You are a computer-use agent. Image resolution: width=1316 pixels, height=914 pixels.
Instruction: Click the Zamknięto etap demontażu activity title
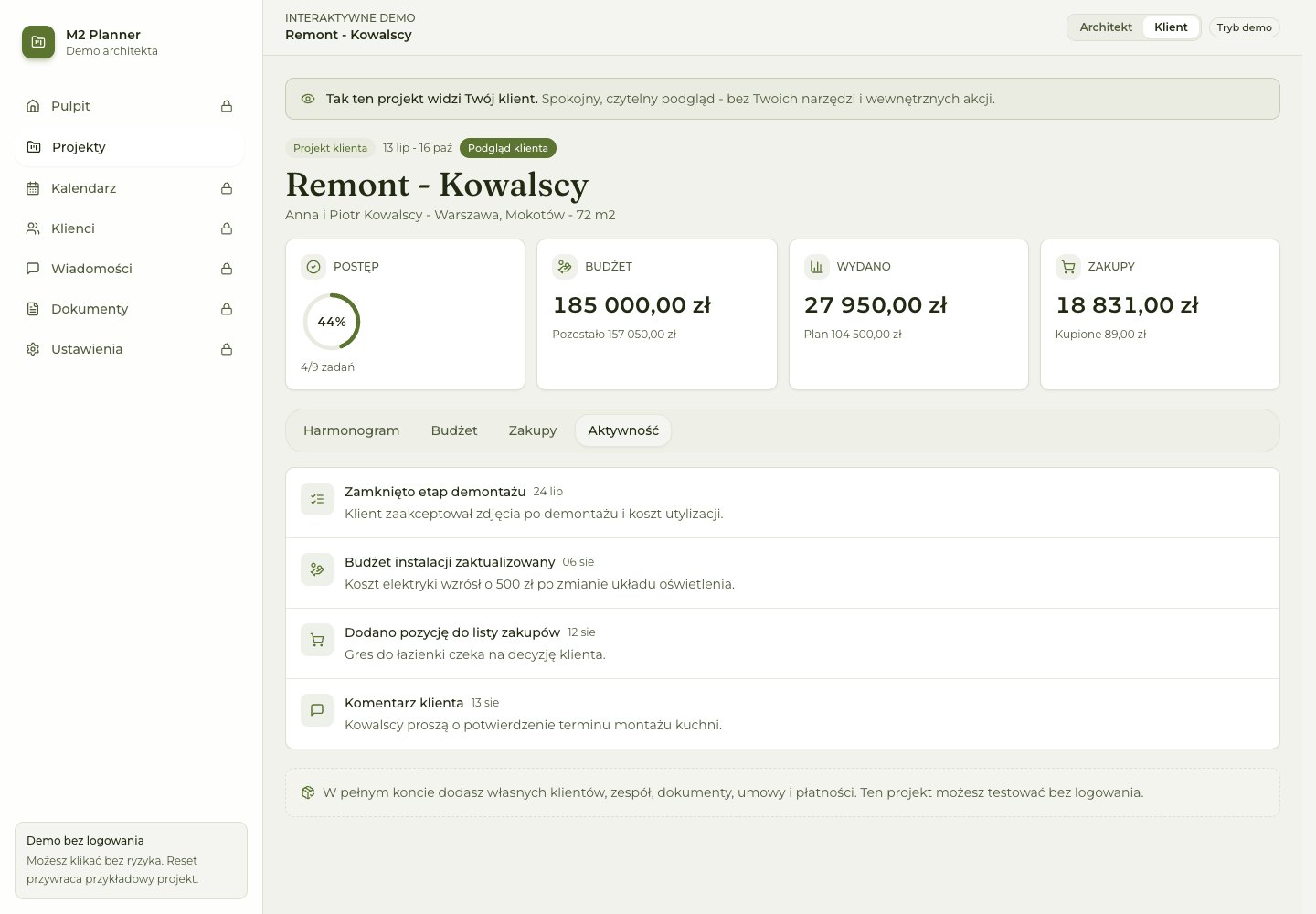pyautogui.click(x=435, y=492)
